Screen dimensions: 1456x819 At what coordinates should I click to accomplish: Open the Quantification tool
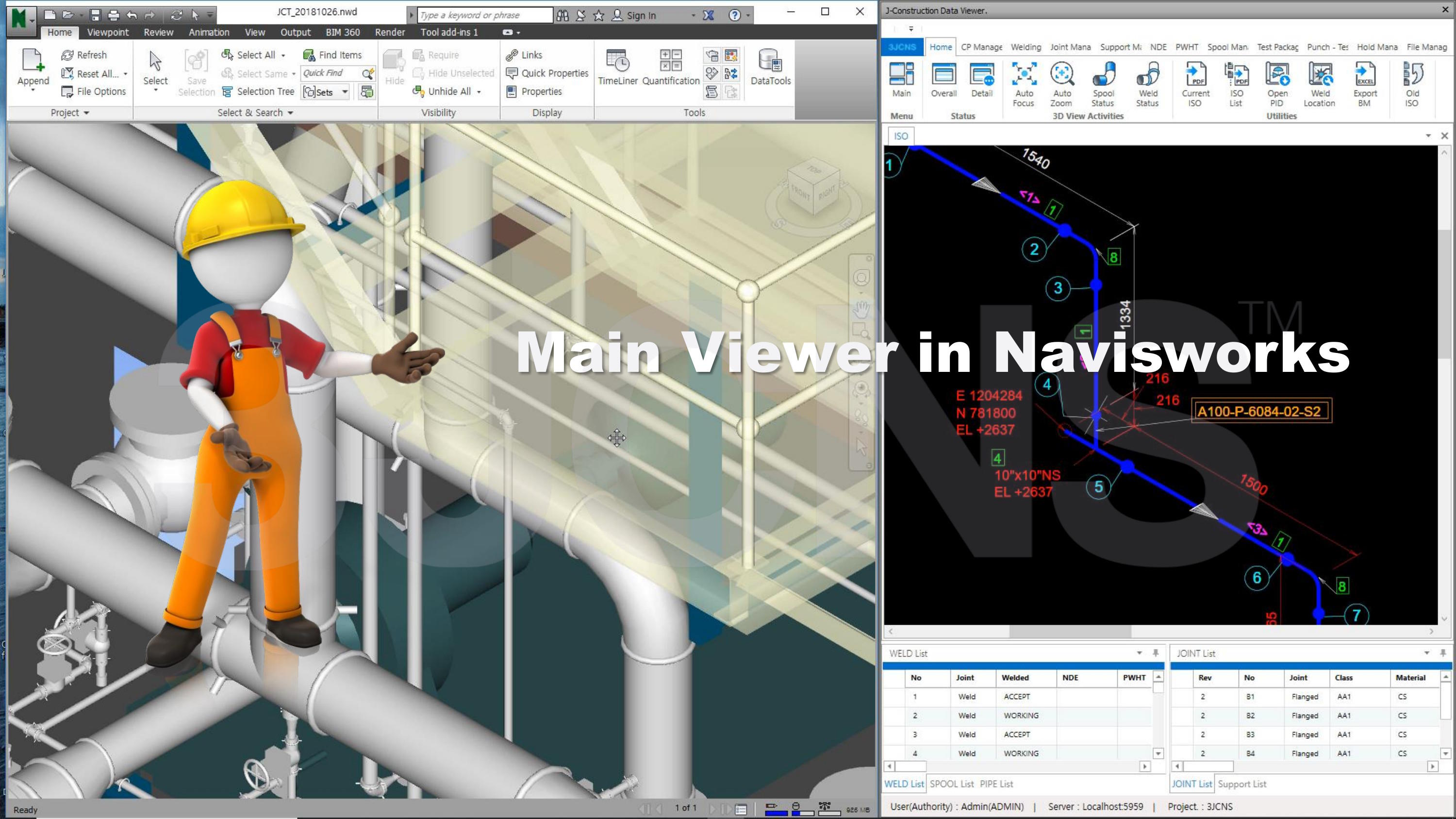point(670,67)
